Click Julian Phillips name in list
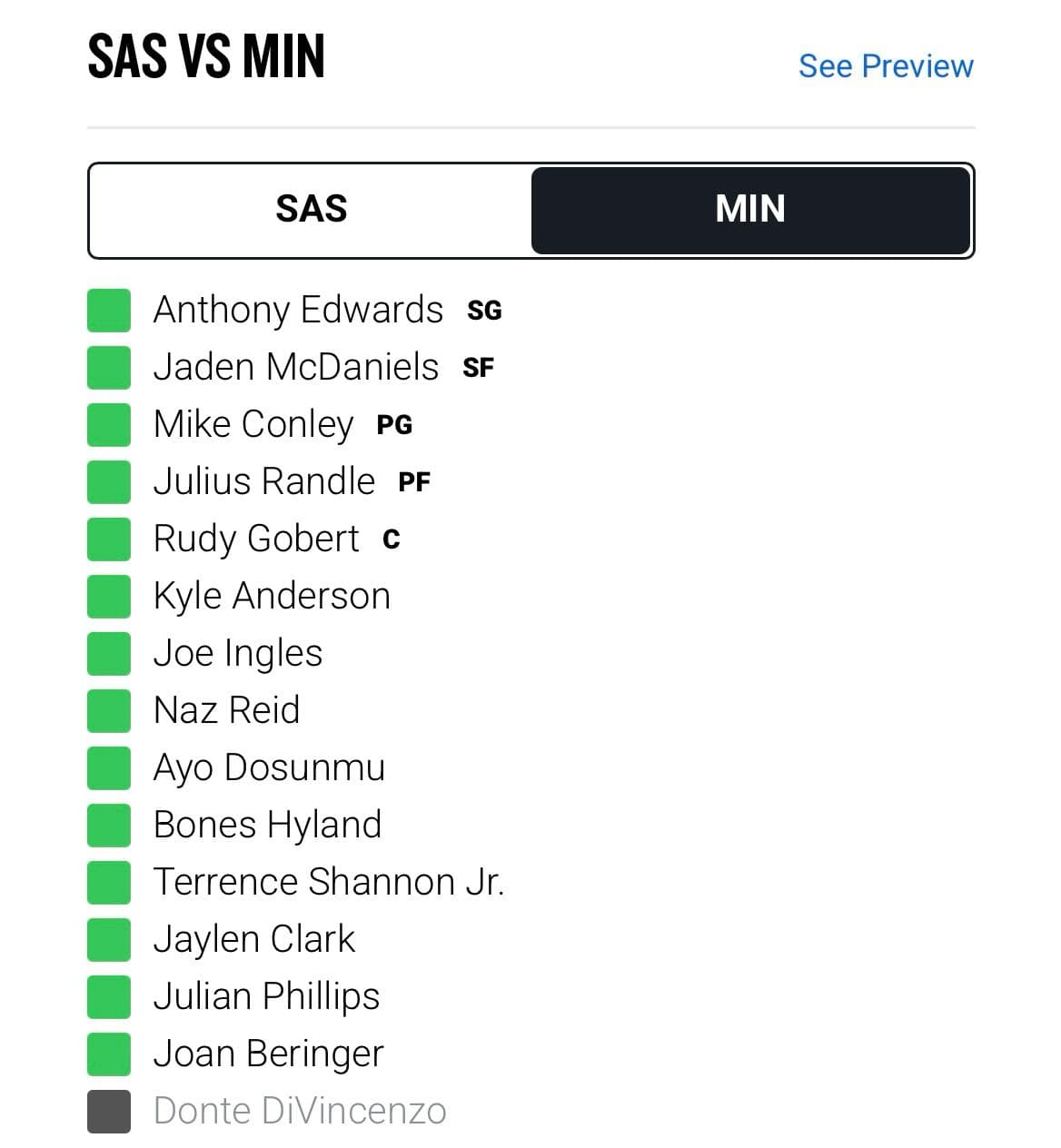This screenshot has width=1061, height=1148. click(x=266, y=996)
